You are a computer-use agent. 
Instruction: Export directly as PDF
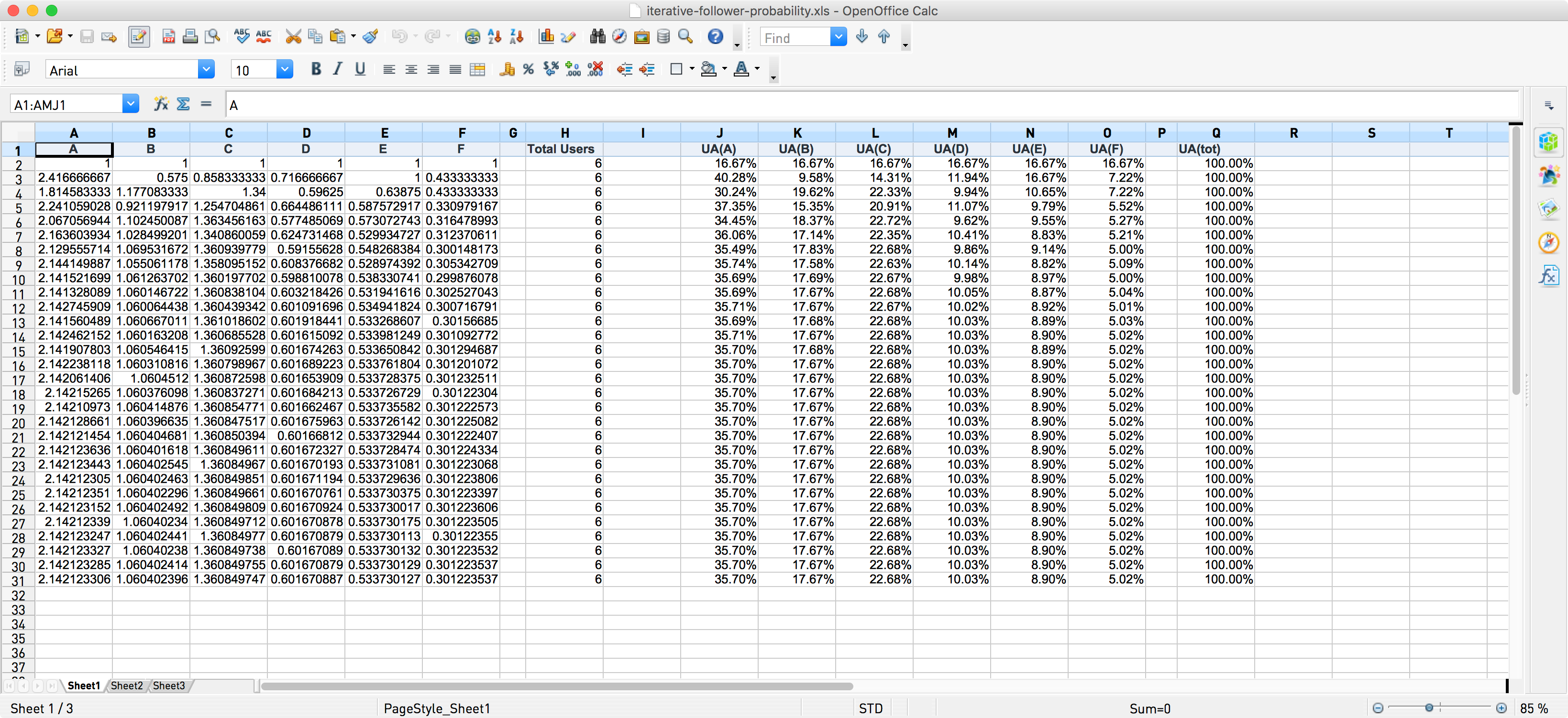168,37
